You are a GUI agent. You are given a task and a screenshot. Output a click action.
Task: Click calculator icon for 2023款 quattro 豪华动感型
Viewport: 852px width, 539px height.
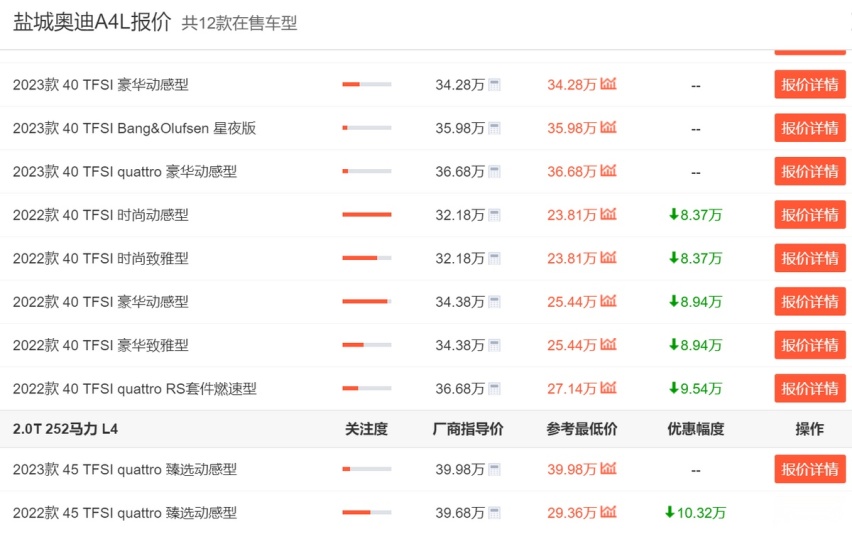(494, 172)
